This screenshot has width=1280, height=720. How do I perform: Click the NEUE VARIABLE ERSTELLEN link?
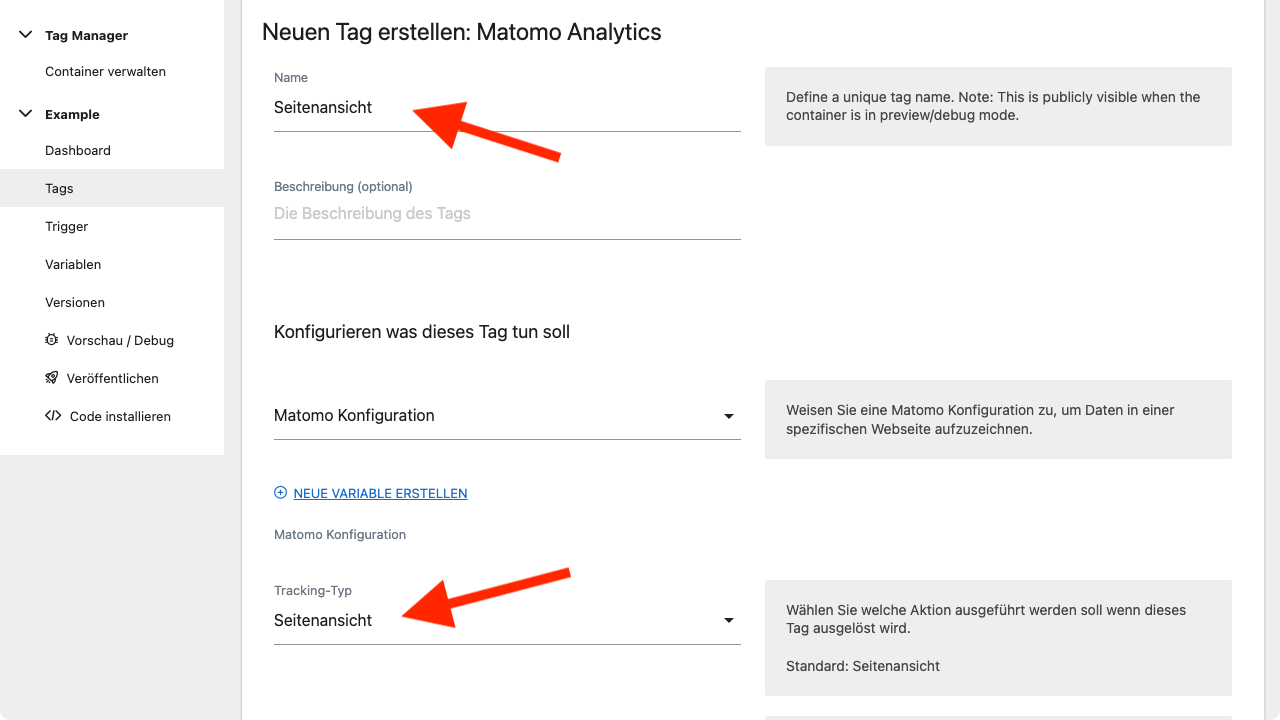[380, 493]
